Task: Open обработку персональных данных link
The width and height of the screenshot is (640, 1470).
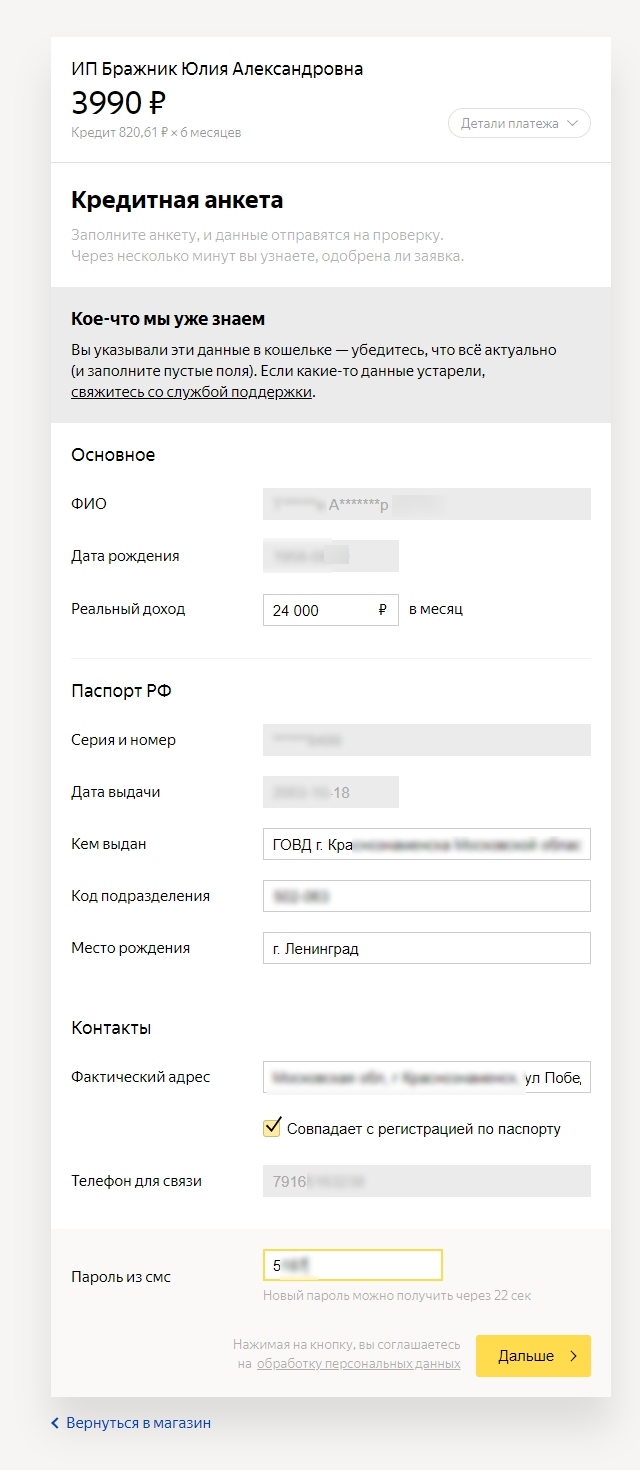Action: click(x=359, y=1363)
